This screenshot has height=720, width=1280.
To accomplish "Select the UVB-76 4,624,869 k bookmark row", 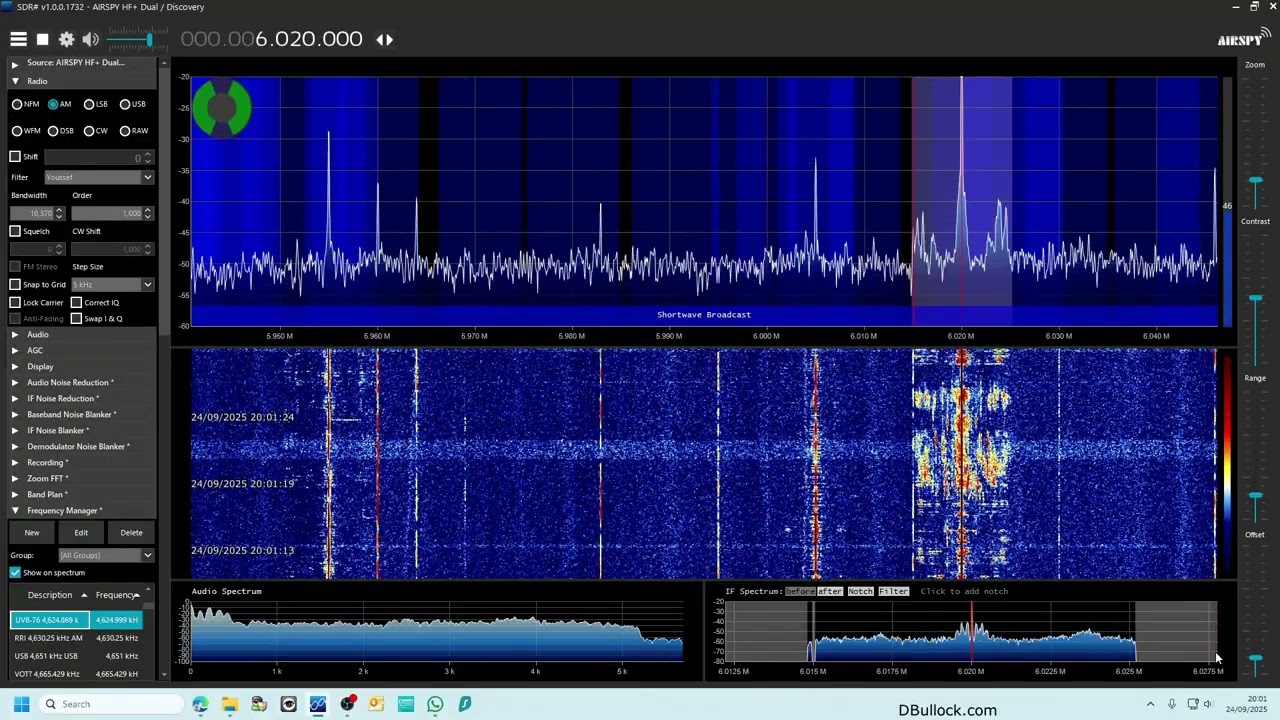I will coord(76,620).
